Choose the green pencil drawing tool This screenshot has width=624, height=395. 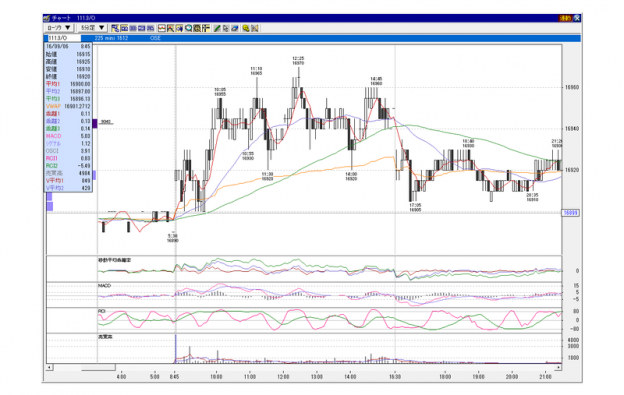pyautogui.click(x=217, y=28)
